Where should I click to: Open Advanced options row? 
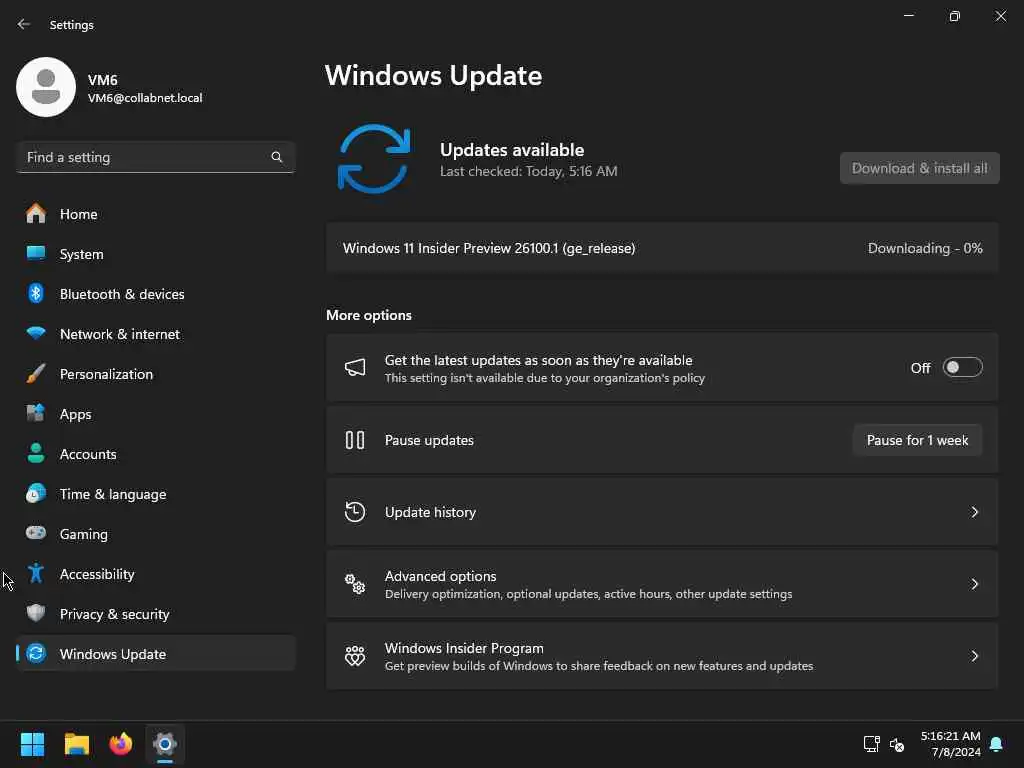point(662,584)
